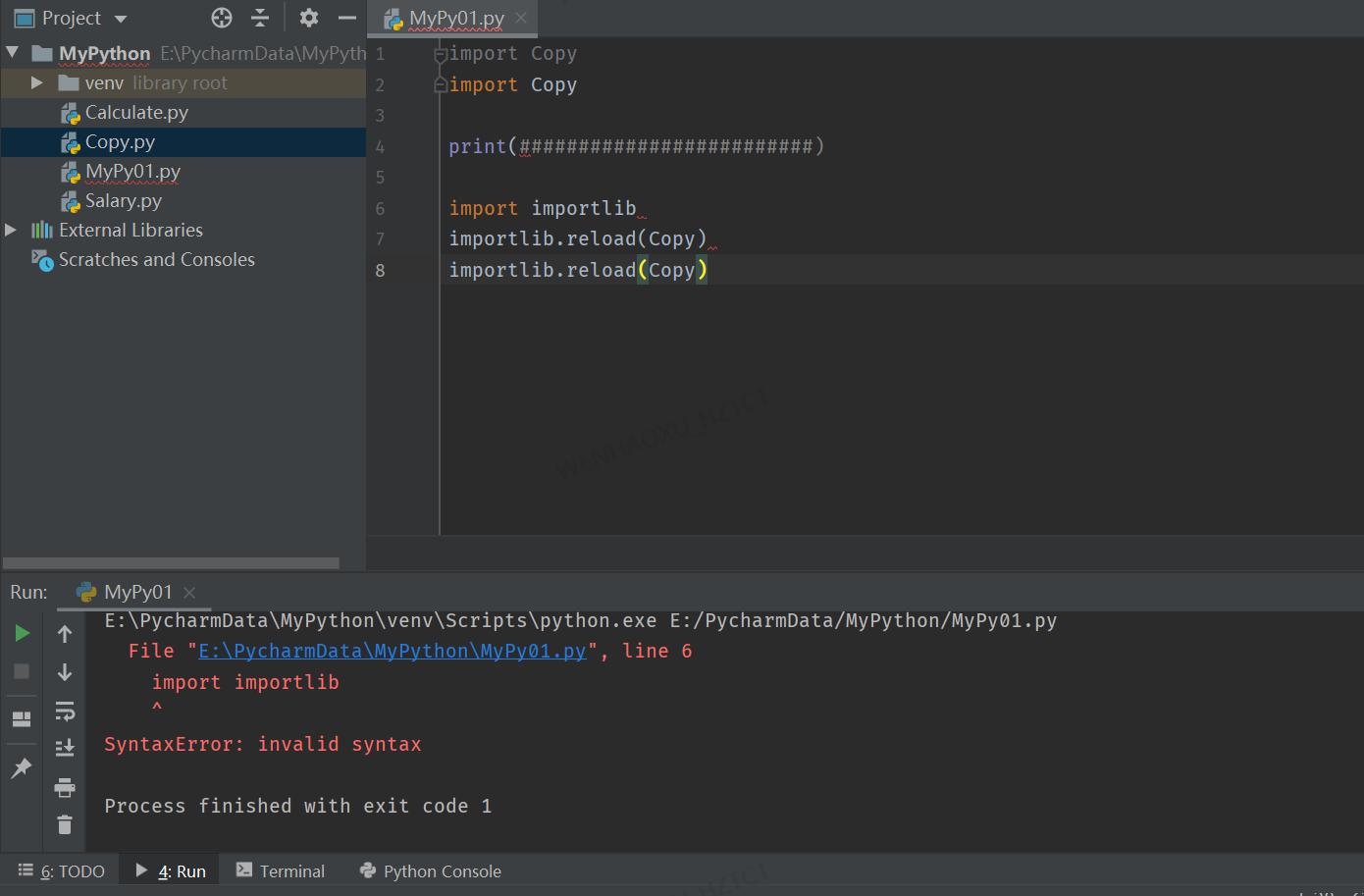This screenshot has height=896, width=1364.
Task: Click the Locate/Scroll from Source target icon
Action: pos(222,18)
